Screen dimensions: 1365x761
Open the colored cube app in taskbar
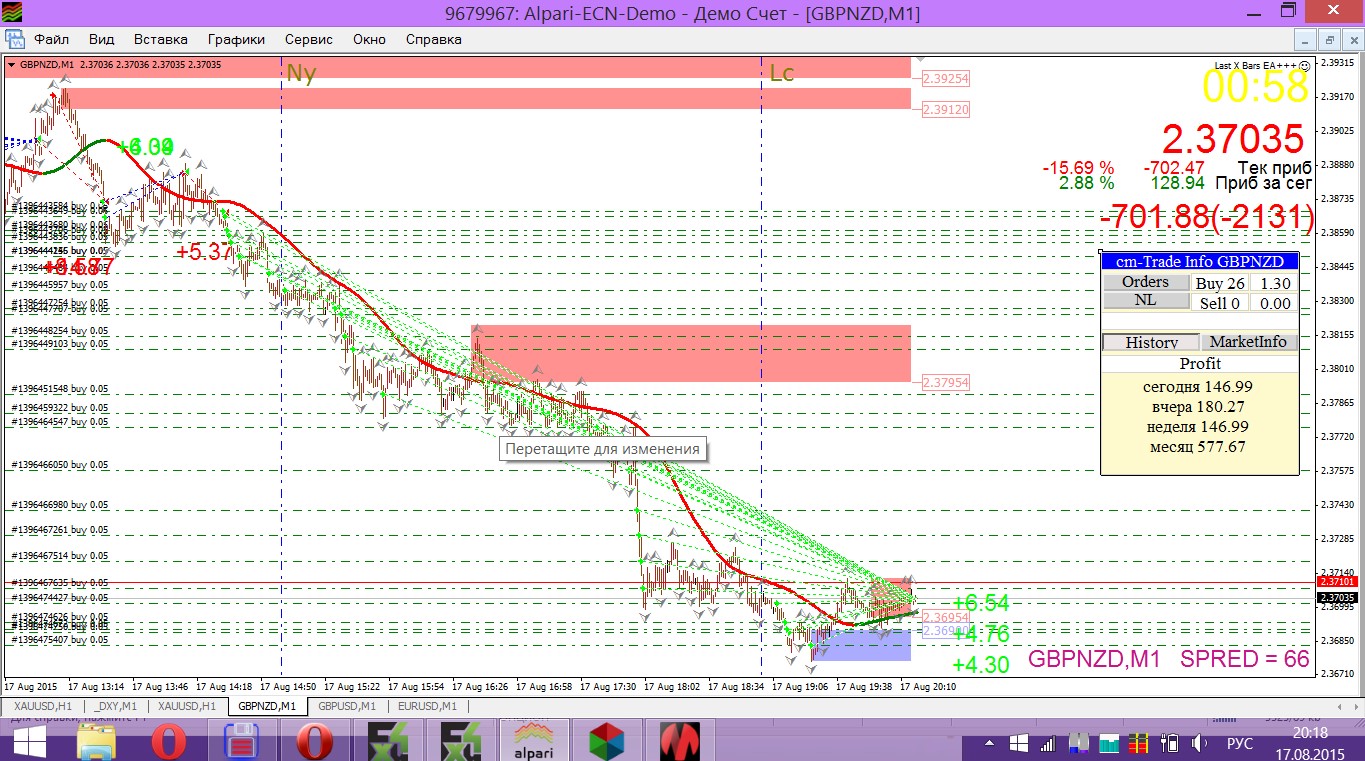point(606,742)
